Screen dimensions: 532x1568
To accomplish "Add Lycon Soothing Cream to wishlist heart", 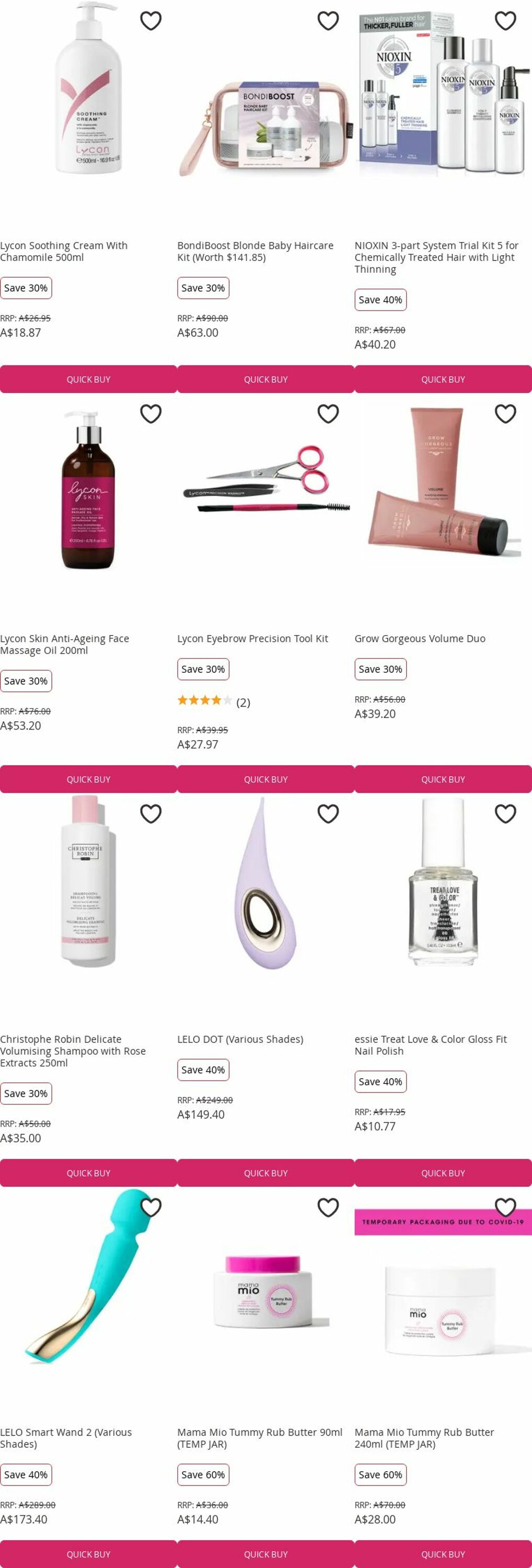I will coord(151,21).
